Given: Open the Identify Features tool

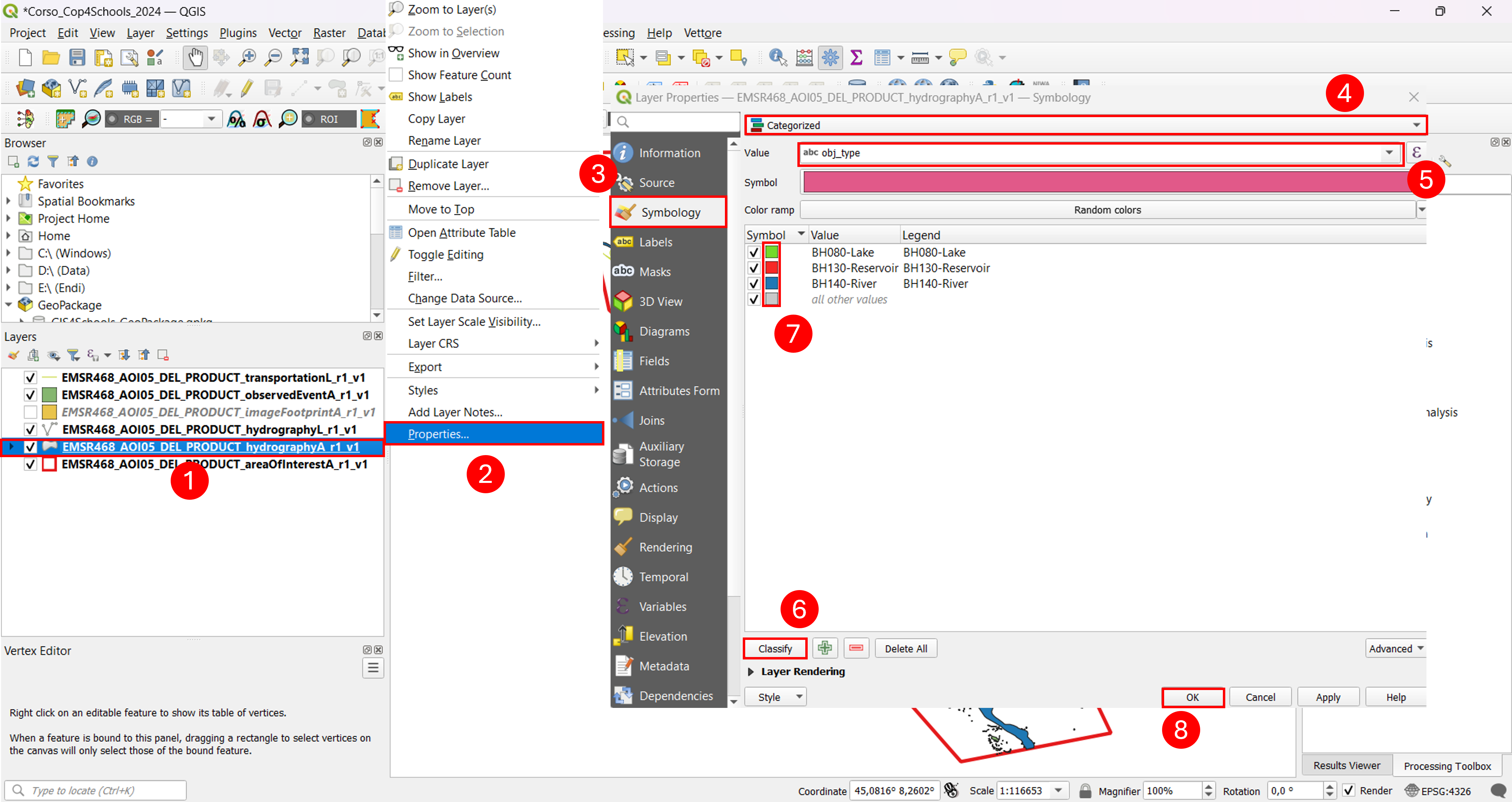Looking at the screenshot, I should 778,57.
